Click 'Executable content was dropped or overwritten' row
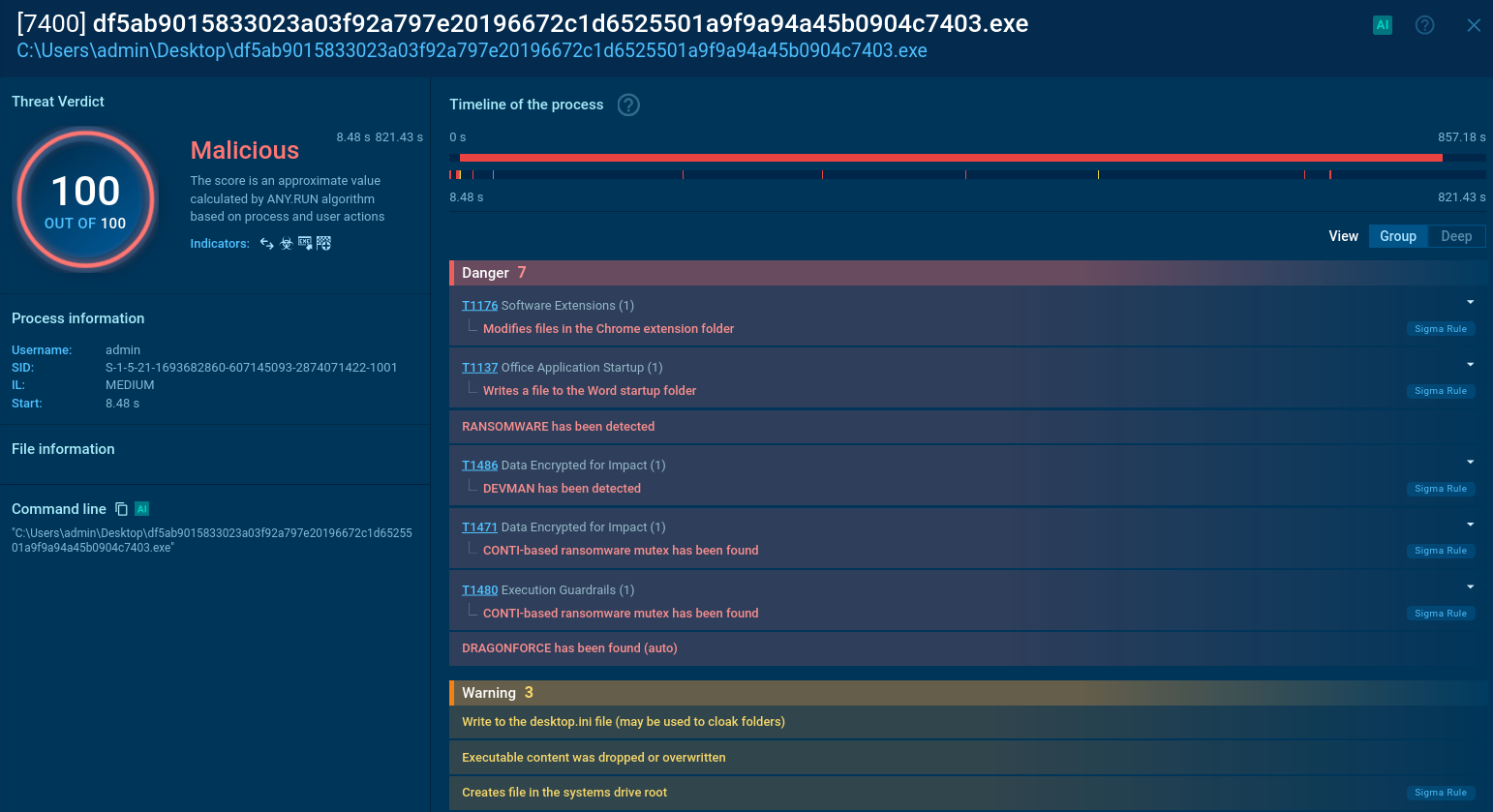 967,758
